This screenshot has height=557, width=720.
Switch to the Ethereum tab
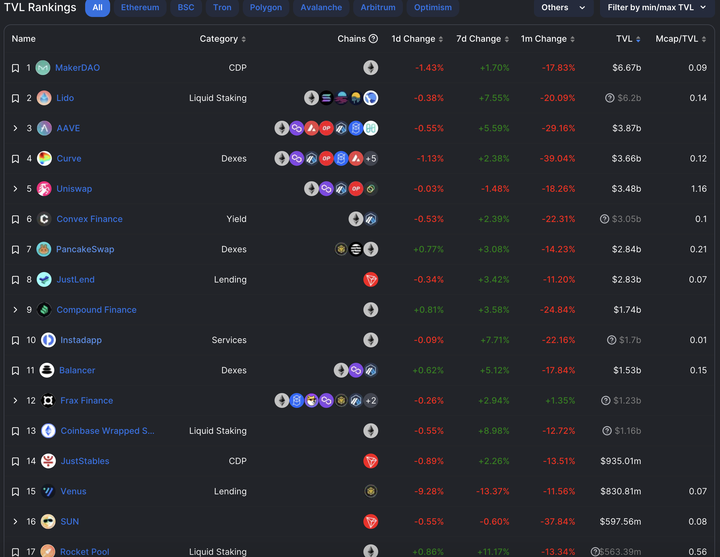click(140, 7)
